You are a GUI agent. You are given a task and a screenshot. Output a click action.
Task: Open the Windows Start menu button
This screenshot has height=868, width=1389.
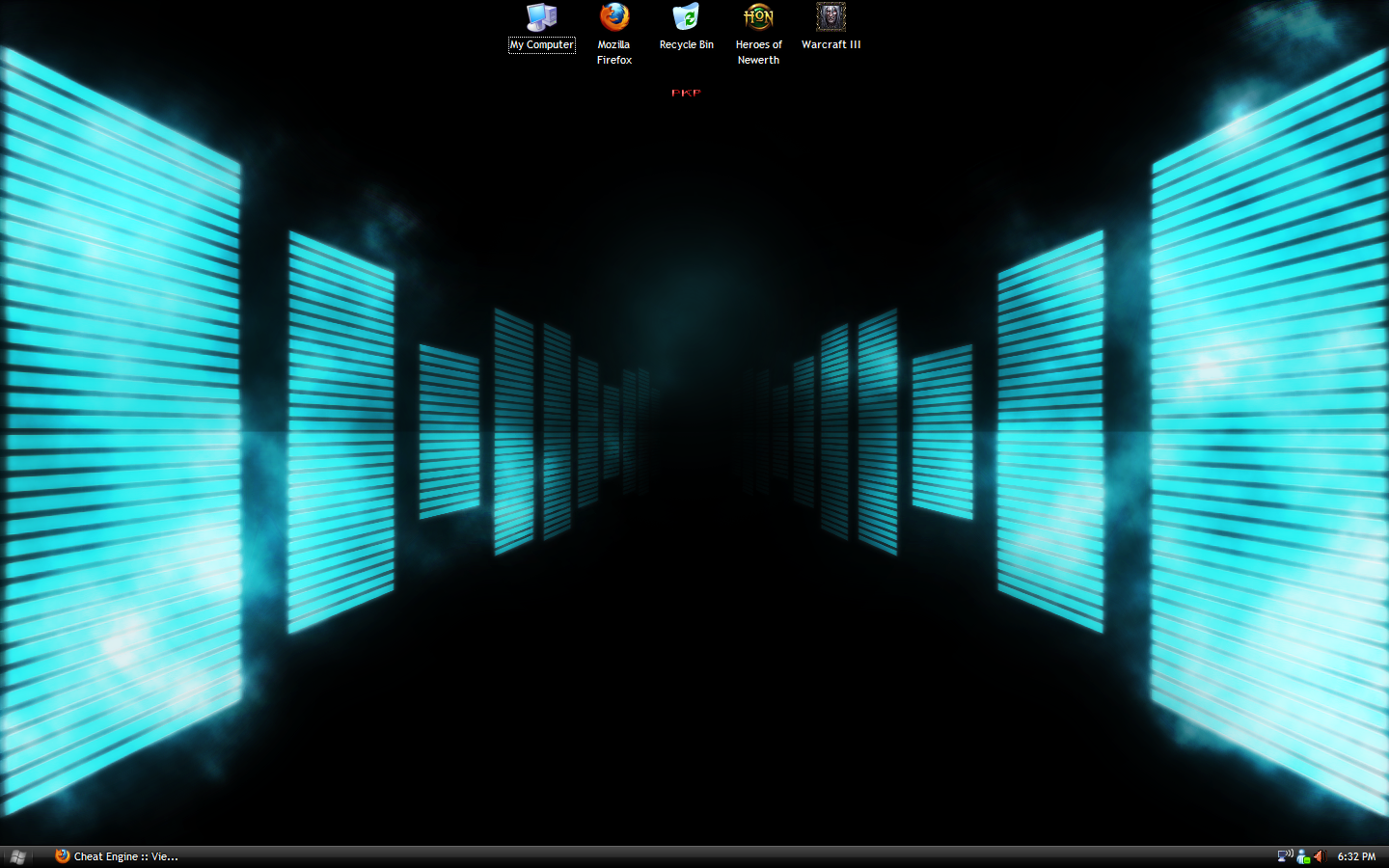(x=17, y=856)
